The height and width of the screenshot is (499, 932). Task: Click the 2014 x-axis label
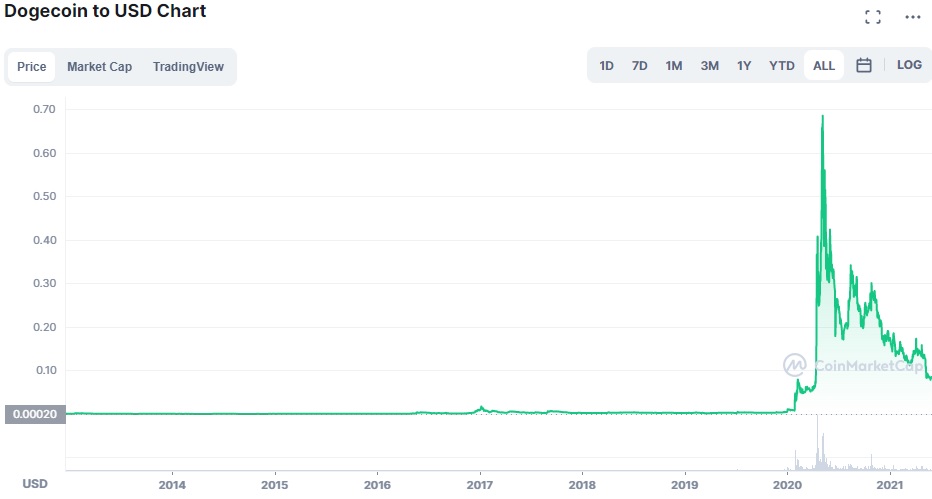tap(172, 485)
